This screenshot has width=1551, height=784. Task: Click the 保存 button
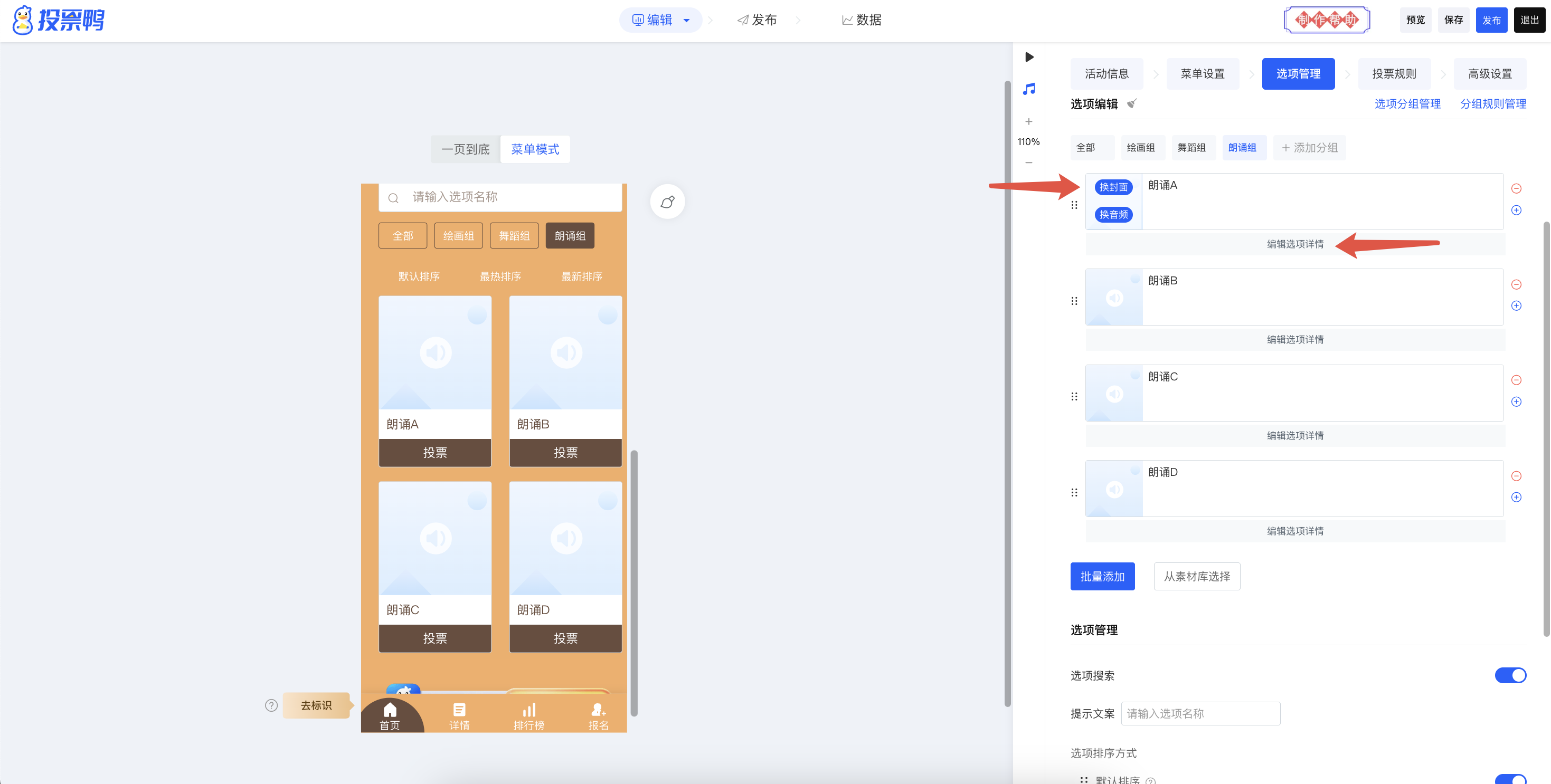(1453, 21)
